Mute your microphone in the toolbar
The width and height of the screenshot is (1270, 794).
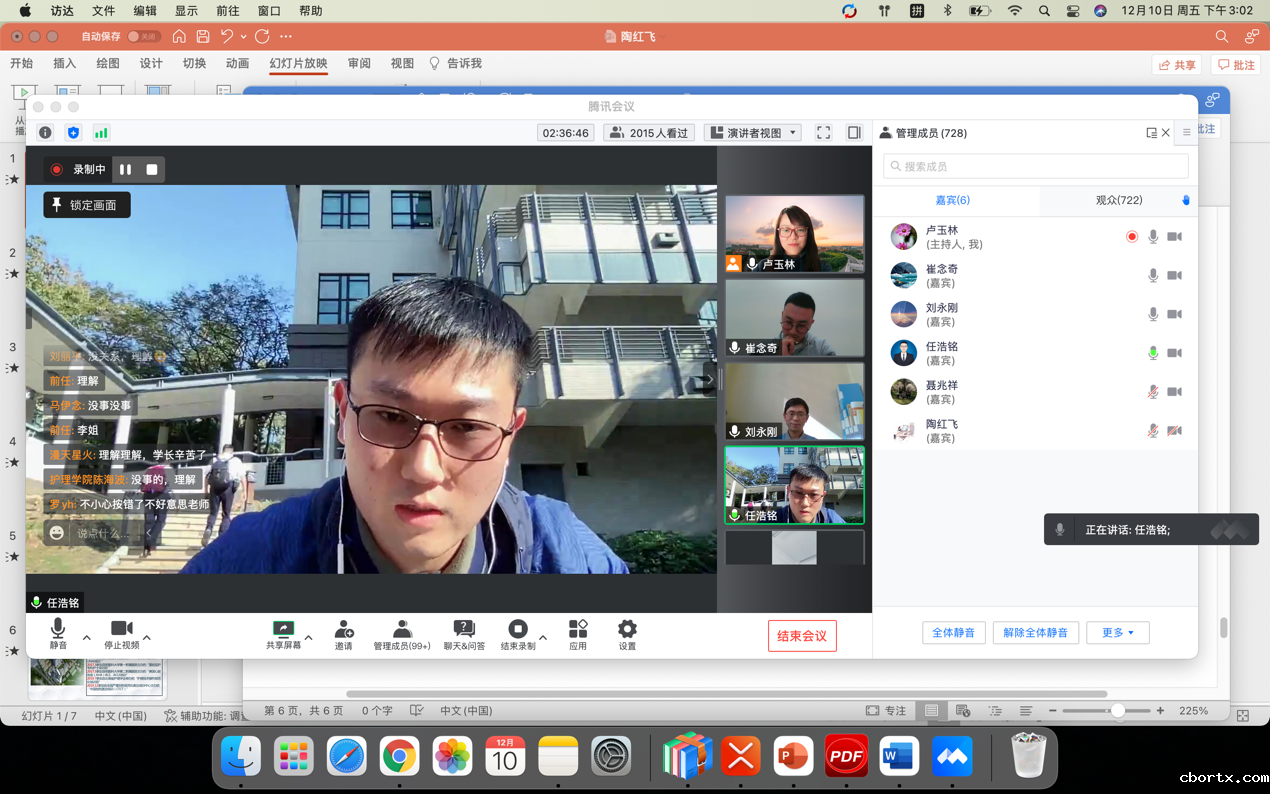[58, 630]
